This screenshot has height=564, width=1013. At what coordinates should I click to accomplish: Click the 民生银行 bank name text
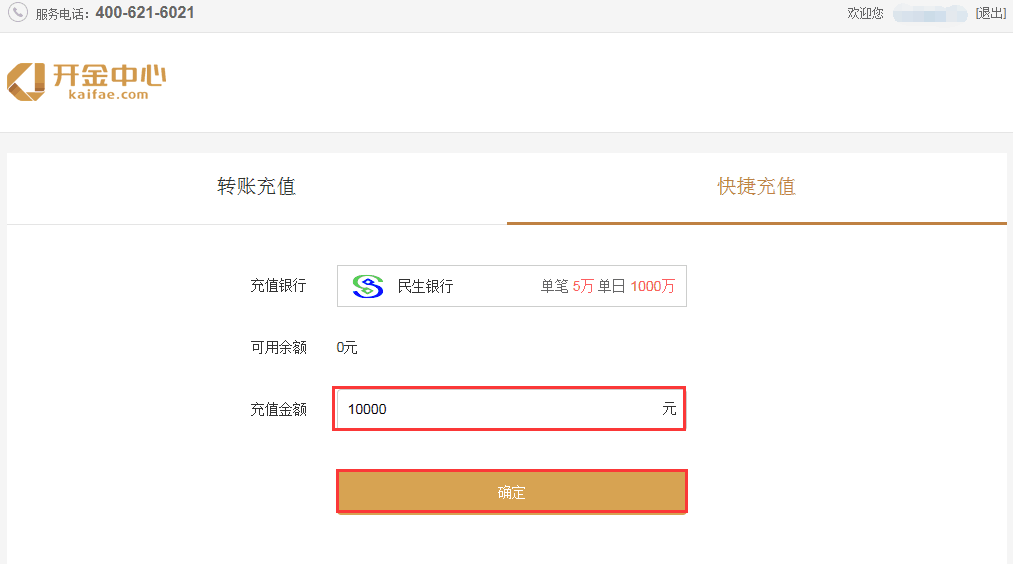[x=425, y=286]
